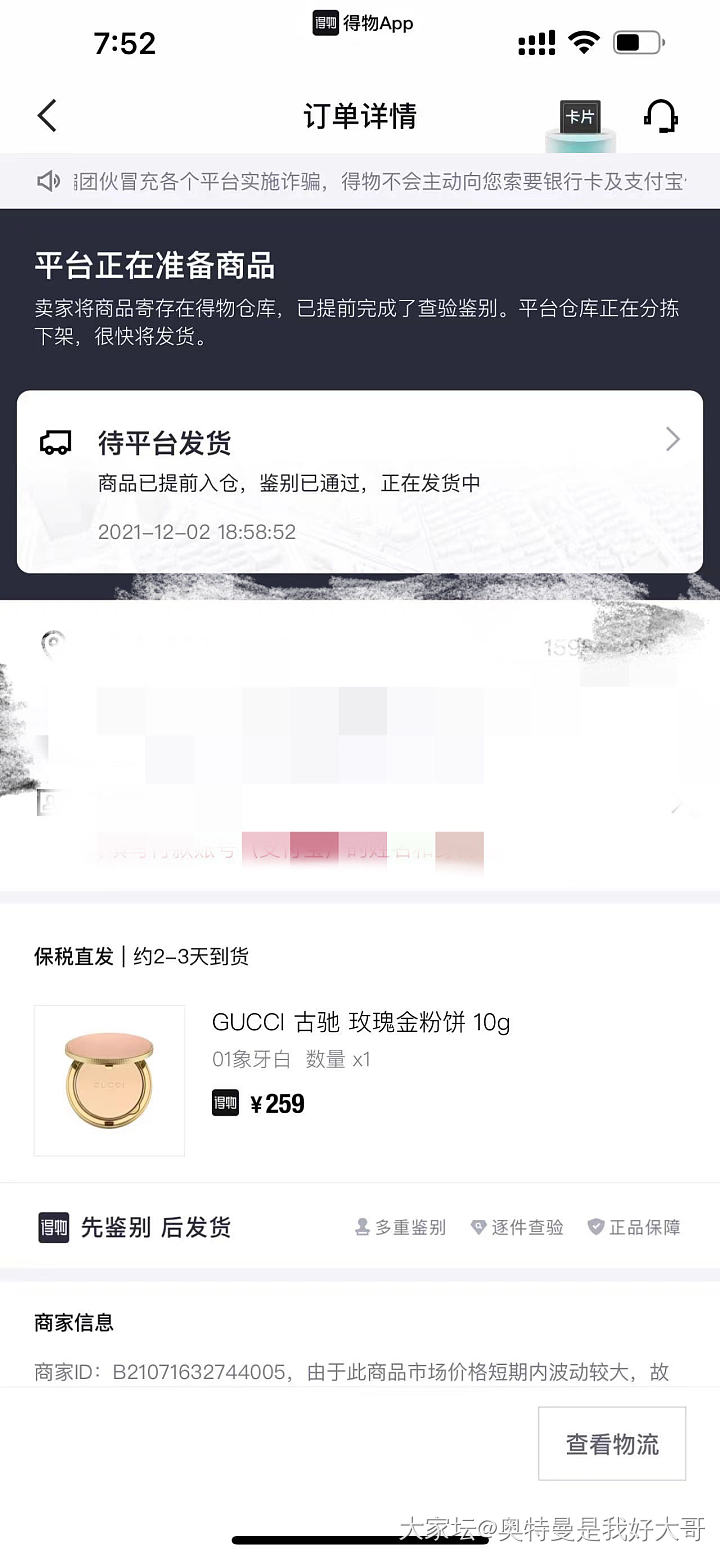Tap the speaker announcement icon
Image resolution: width=720 pixels, height=1558 pixels.
(49, 181)
